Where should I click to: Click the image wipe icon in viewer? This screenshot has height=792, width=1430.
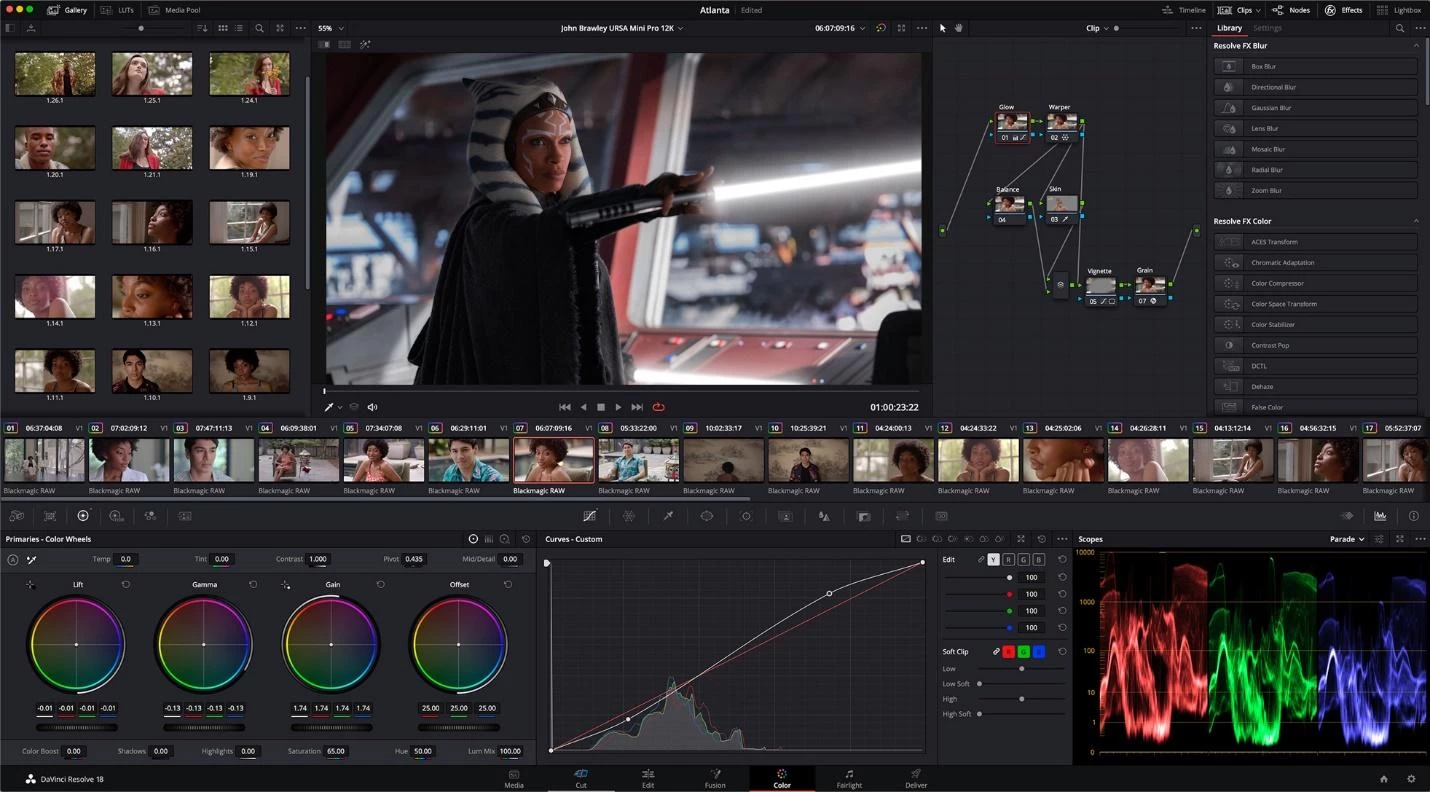[x=324, y=44]
